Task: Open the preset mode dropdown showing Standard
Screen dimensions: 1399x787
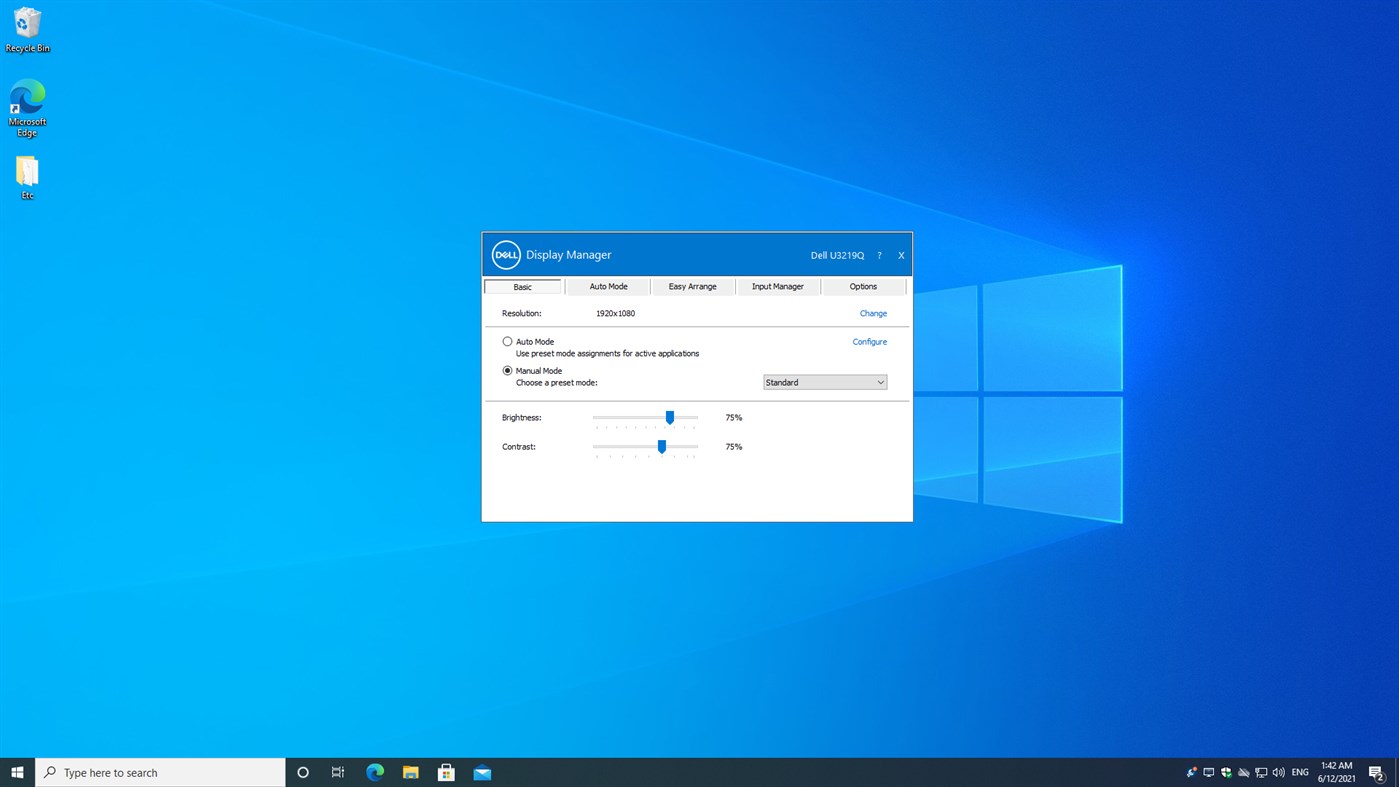Action: click(824, 382)
